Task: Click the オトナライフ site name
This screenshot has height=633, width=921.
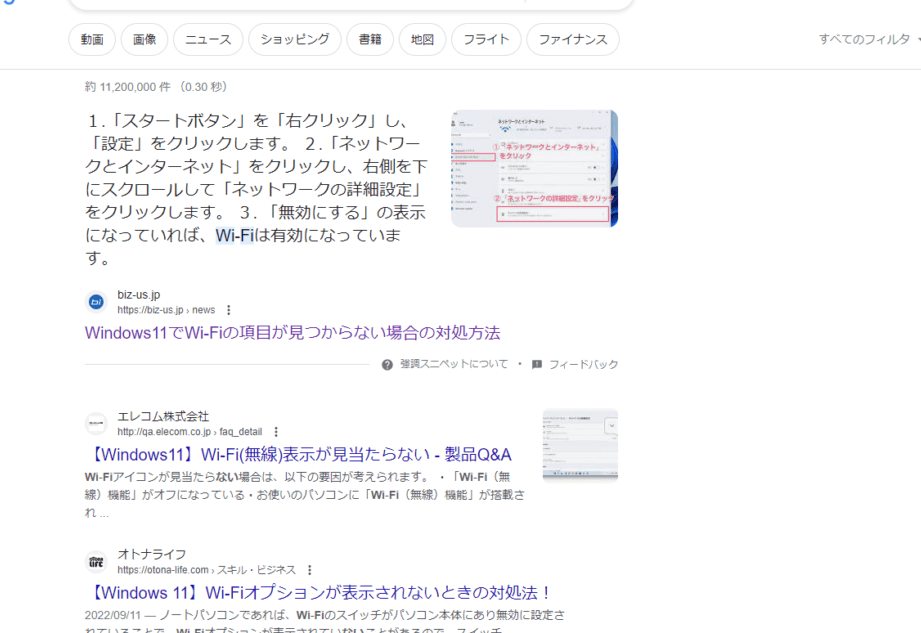Action: pos(152,554)
